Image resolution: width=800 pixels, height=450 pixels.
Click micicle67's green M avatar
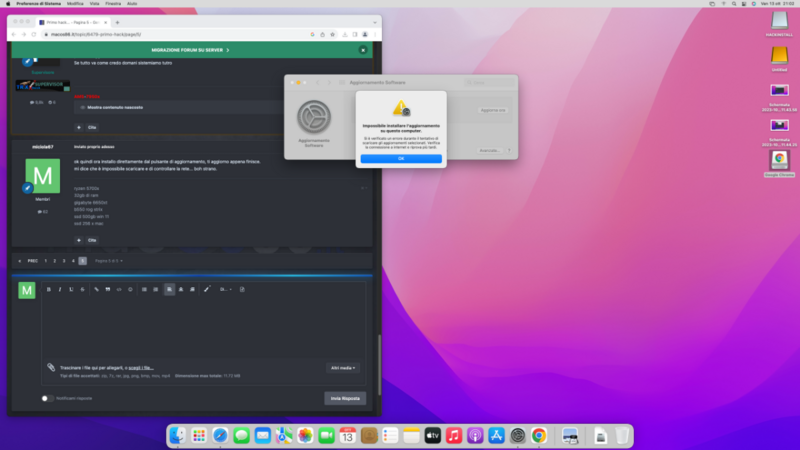(43, 176)
